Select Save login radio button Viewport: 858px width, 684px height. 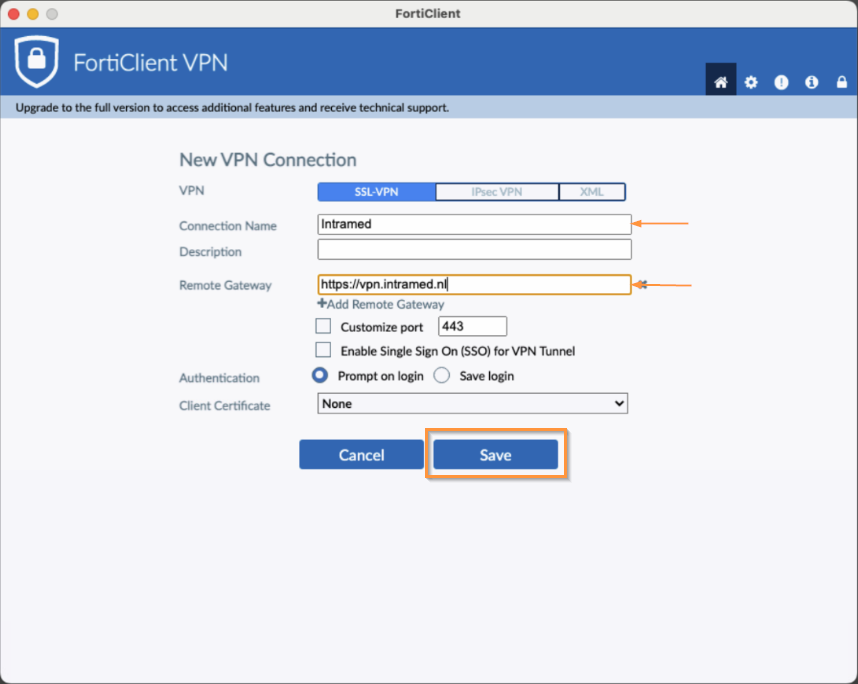coord(441,376)
